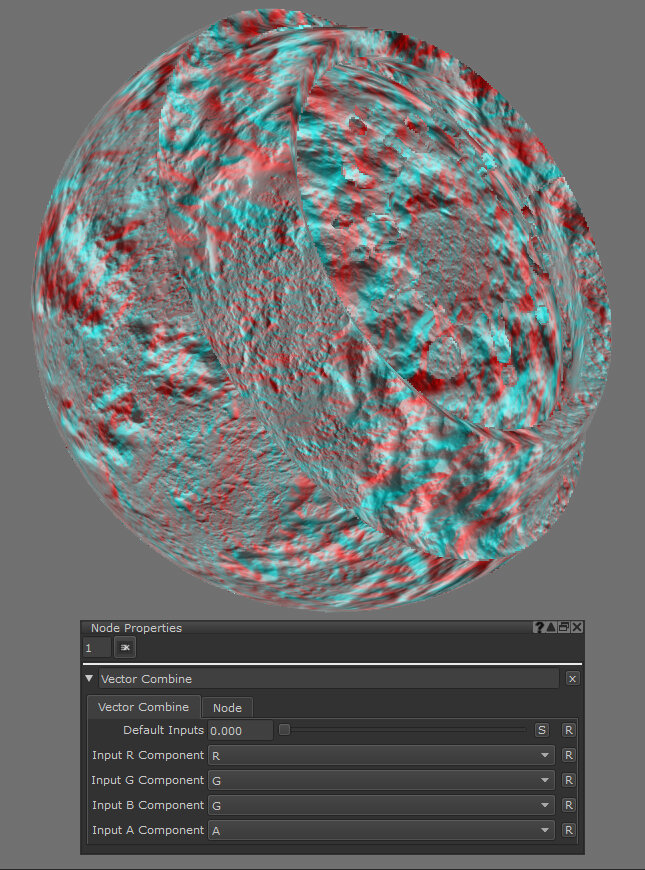Click the help question mark icon
The height and width of the screenshot is (870, 645).
(x=540, y=628)
